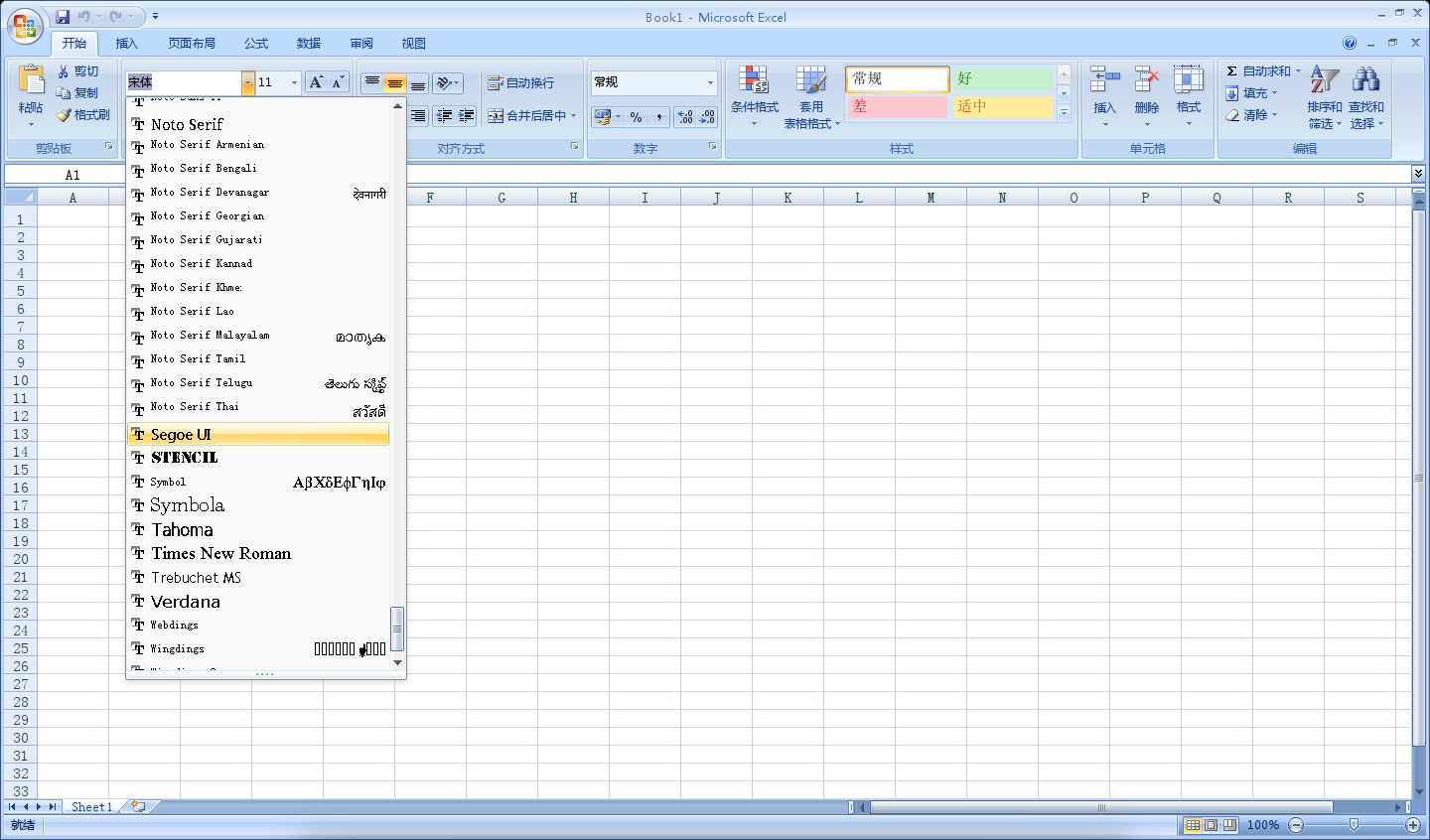Select the Format Painter (格式刷) brush

[83, 115]
